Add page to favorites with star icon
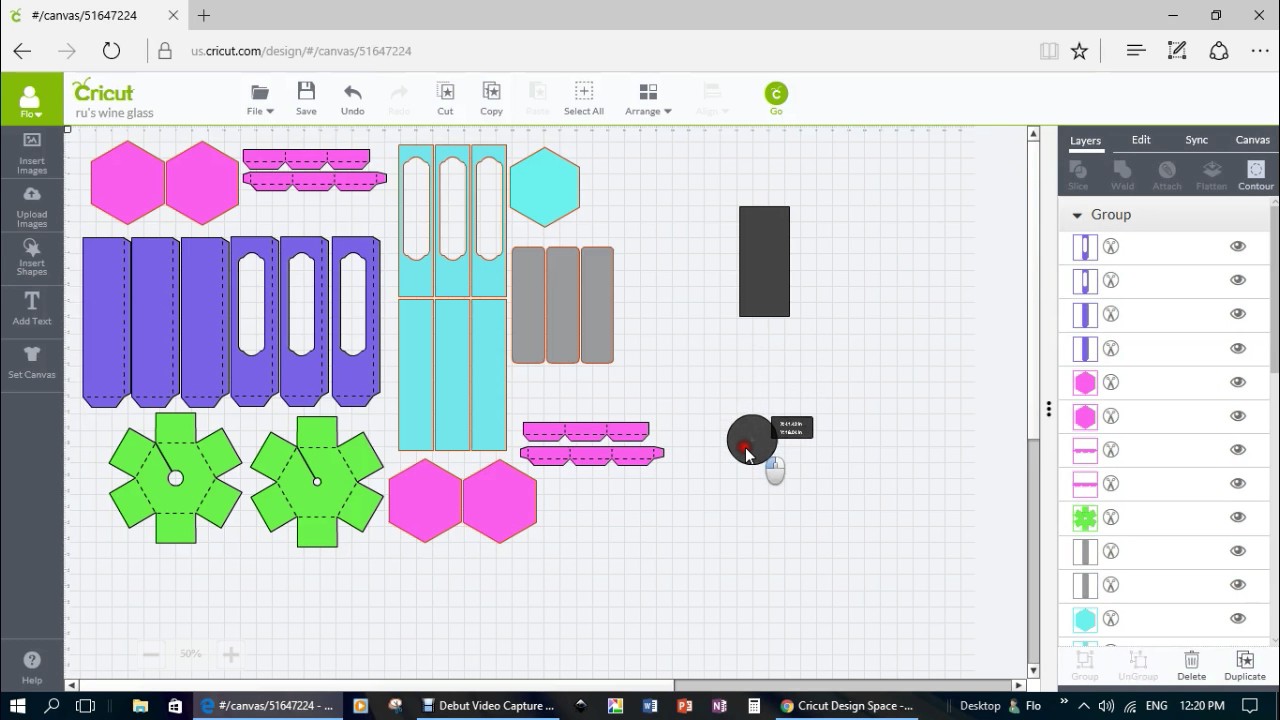 point(1079,51)
